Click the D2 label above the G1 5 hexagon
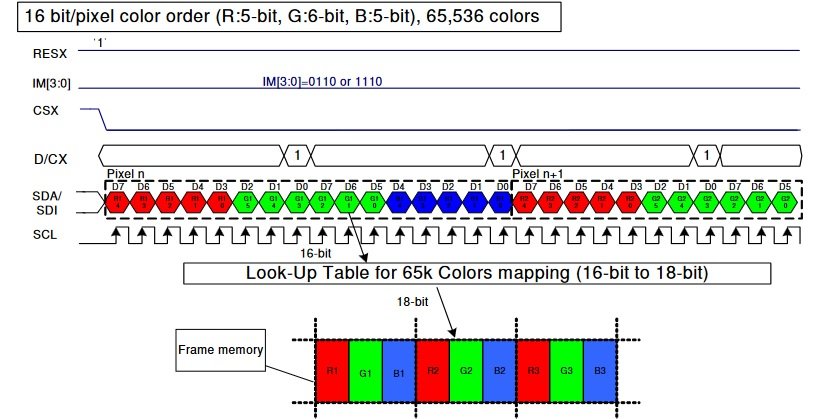Viewport: 823px width, 419px height. click(x=247, y=186)
